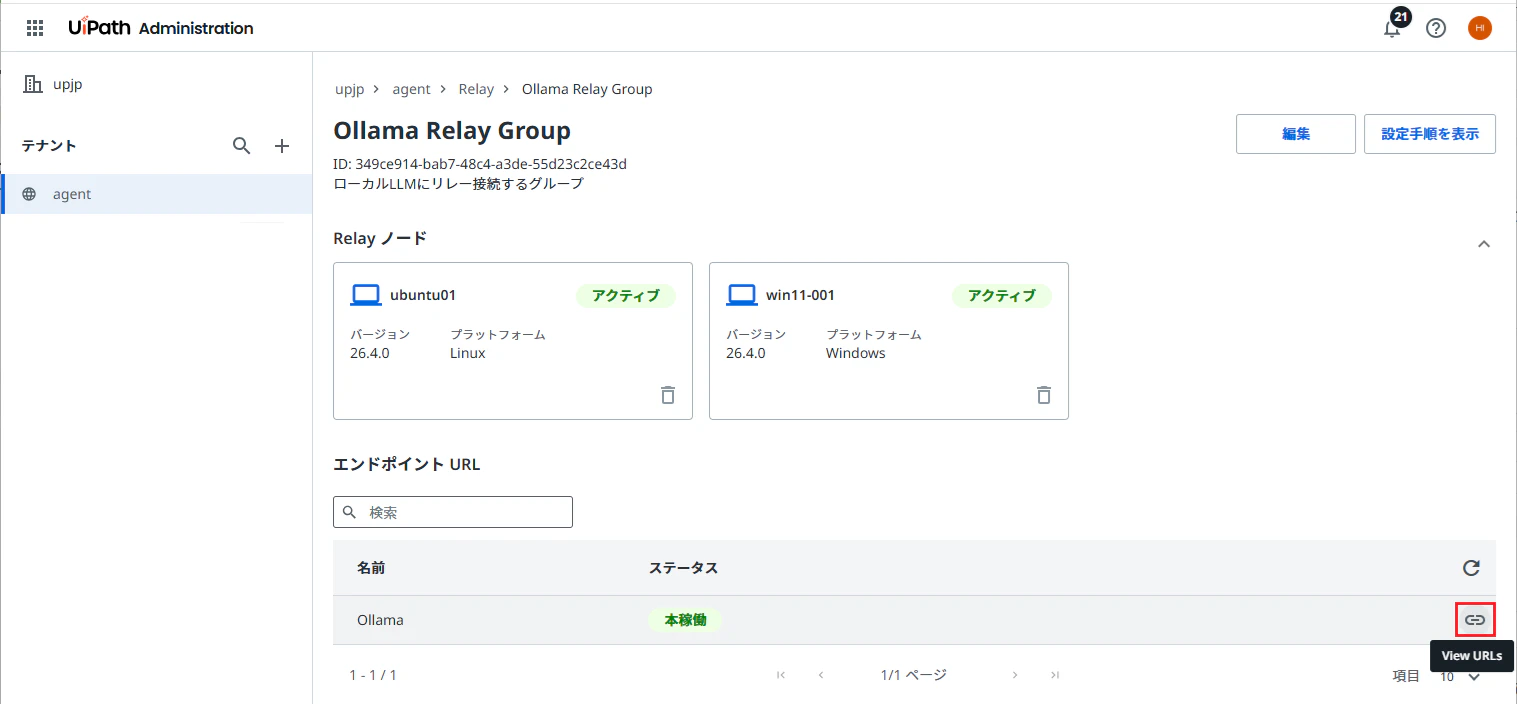Select the agent tenant in sidebar
This screenshot has height=704, width=1517.
pos(157,194)
